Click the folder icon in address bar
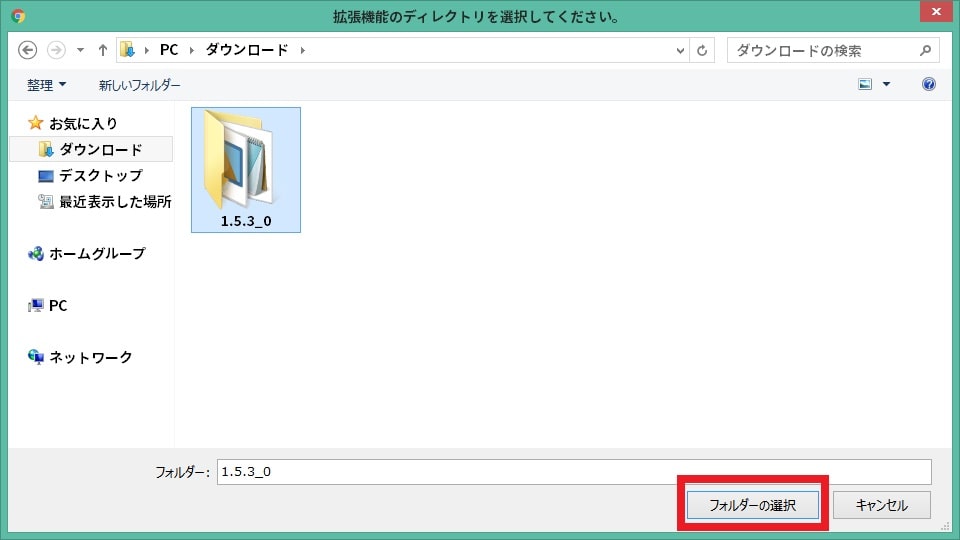 click(127, 50)
